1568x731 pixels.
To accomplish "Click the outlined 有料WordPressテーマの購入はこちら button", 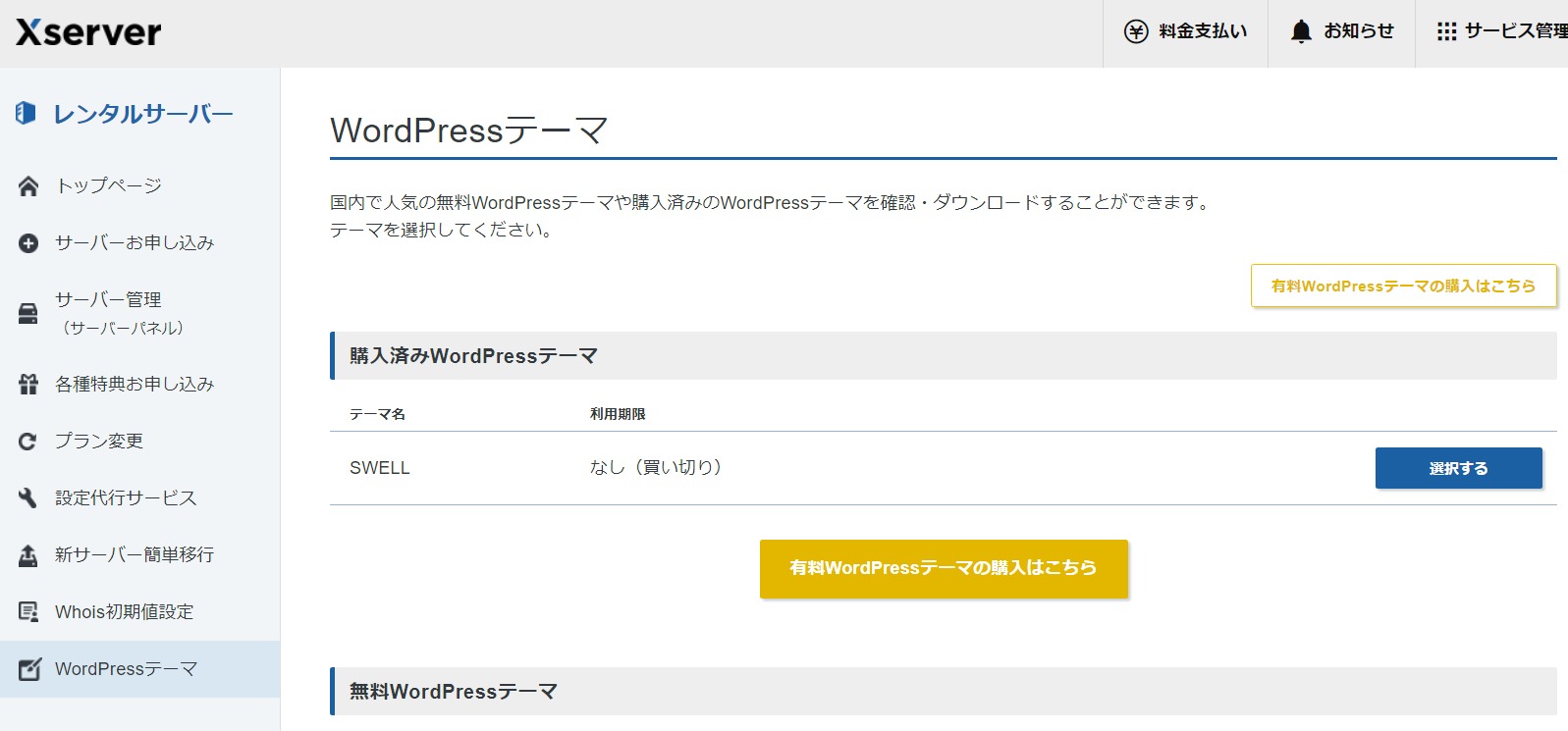I will [x=1403, y=286].
